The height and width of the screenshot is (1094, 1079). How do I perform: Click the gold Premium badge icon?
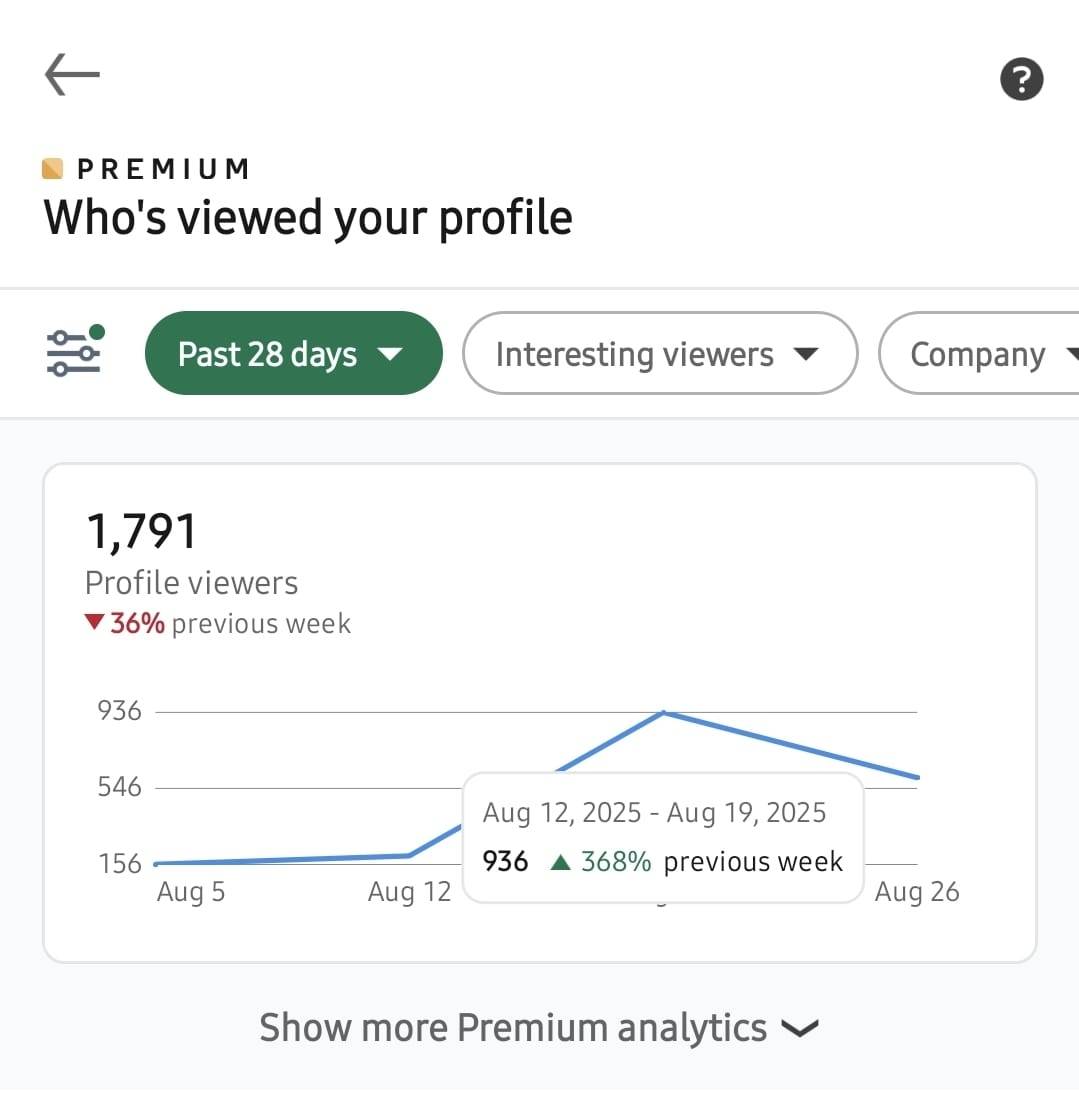click(52, 169)
